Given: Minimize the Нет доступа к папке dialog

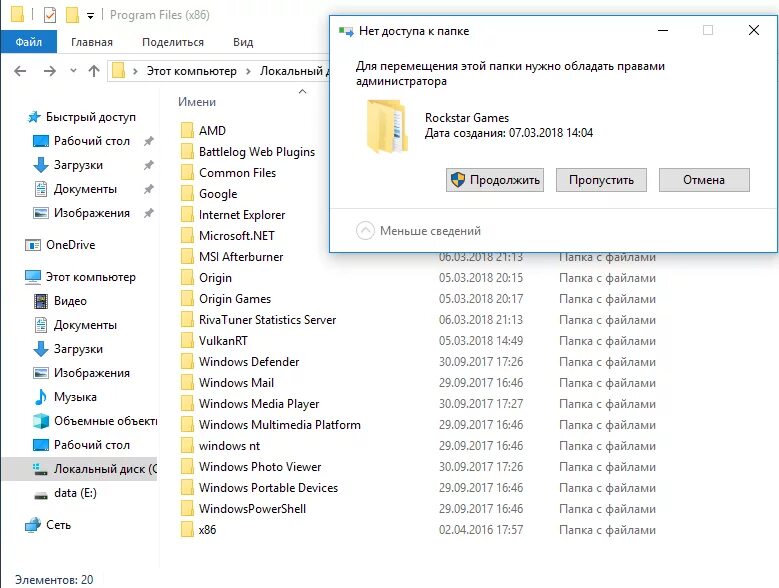Looking at the screenshot, I should 663,31.
